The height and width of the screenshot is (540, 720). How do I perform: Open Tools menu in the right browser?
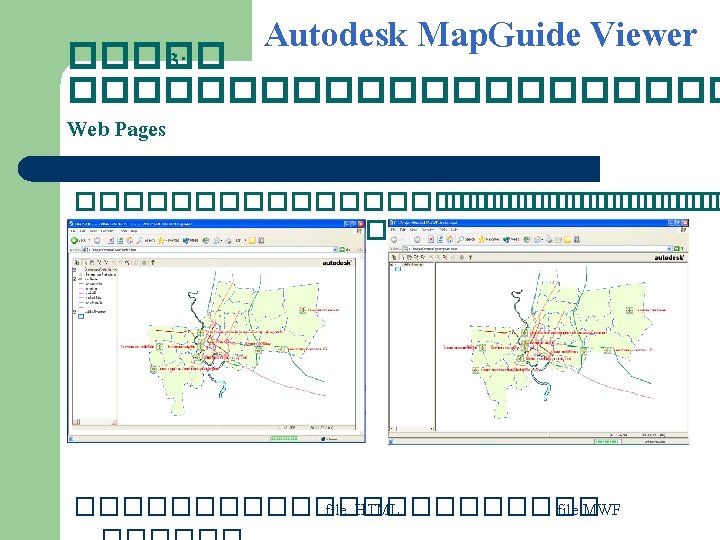click(443, 230)
